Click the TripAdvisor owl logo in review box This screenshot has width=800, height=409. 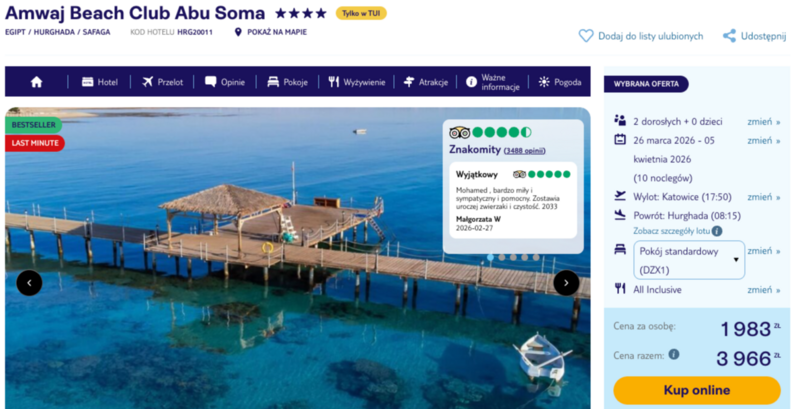click(460, 133)
